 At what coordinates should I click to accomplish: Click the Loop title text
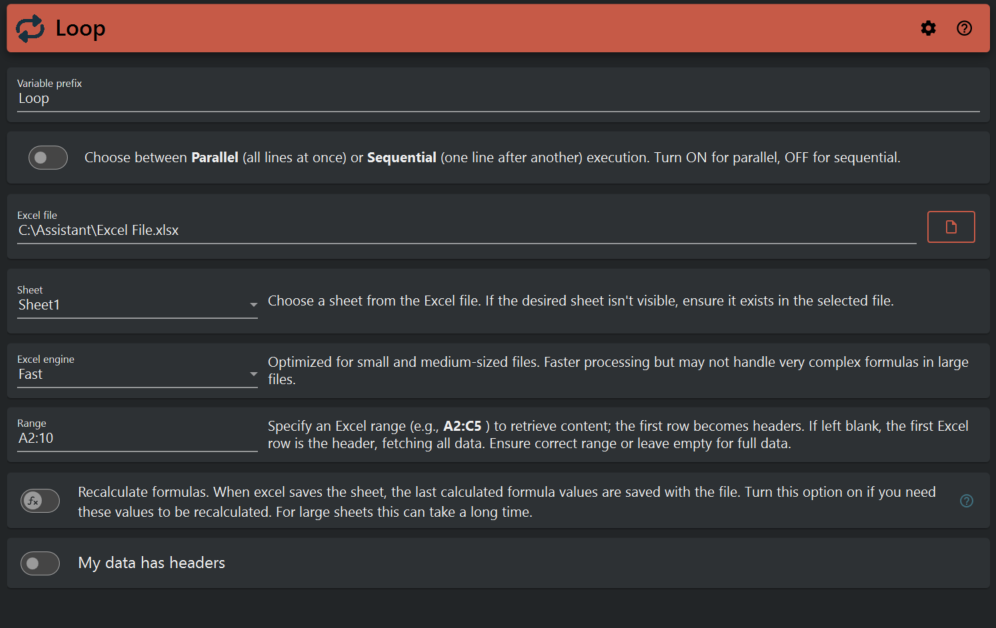(80, 29)
